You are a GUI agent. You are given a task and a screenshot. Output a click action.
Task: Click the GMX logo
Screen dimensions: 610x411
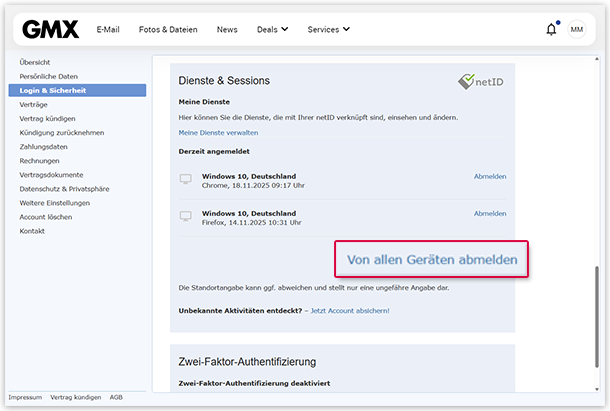(x=50, y=29)
